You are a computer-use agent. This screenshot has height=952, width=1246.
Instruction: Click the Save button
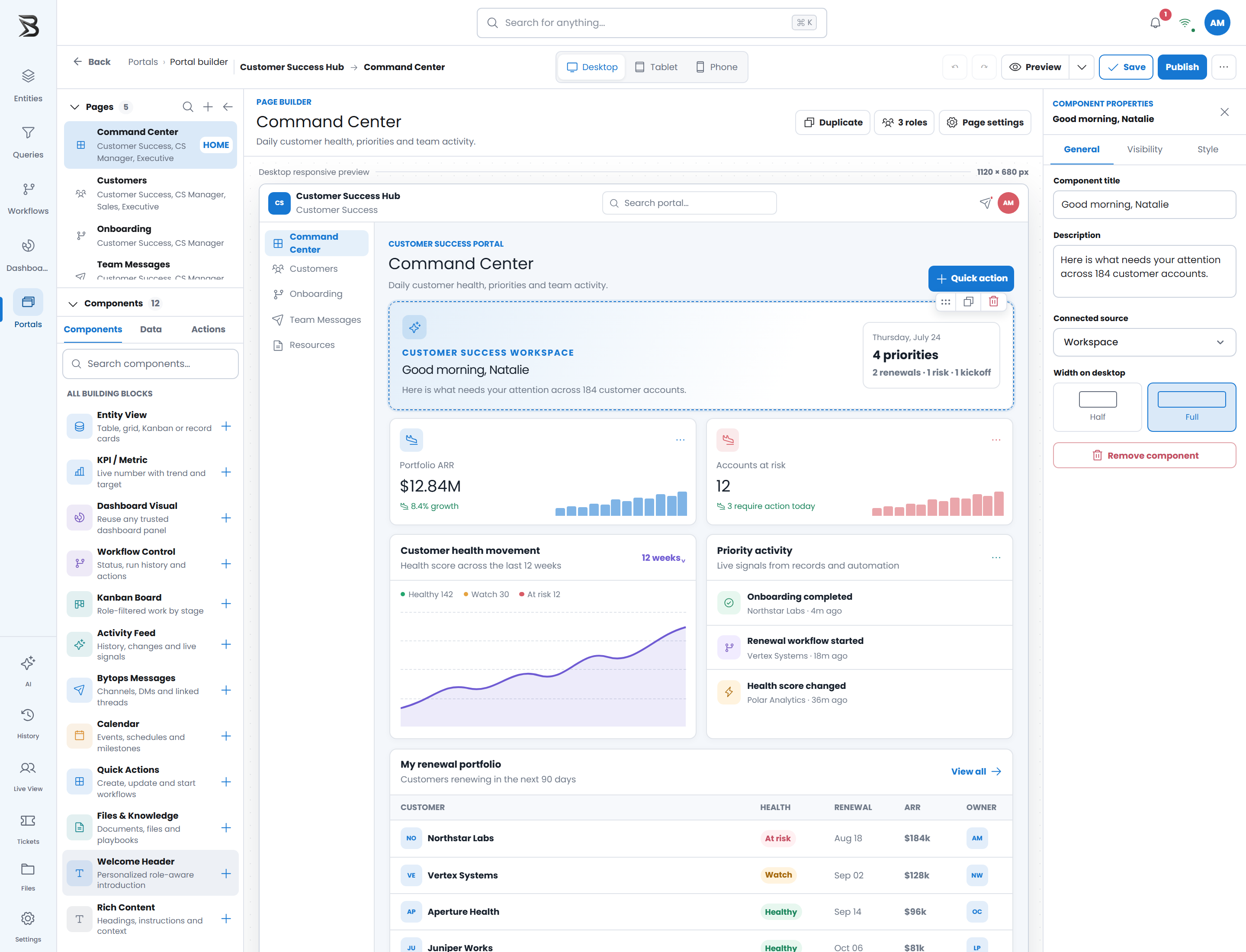click(x=1126, y=67)
